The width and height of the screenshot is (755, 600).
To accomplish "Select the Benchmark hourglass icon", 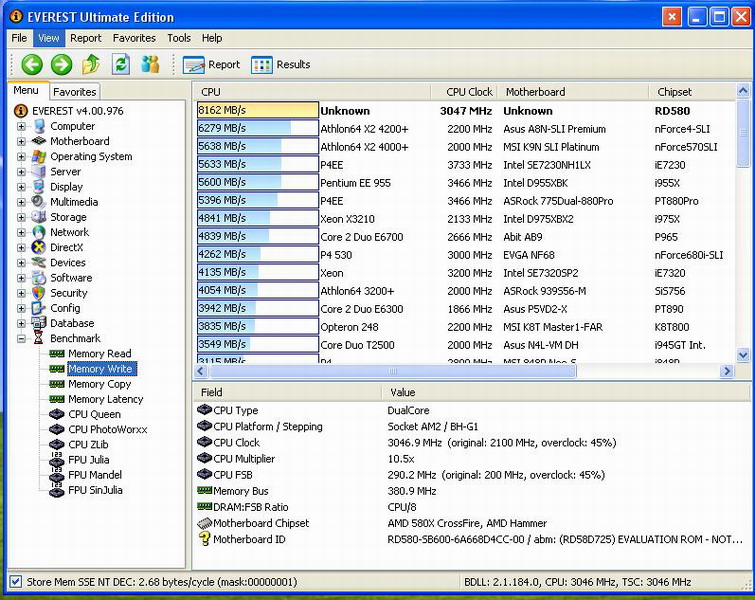I will tap(39, 338).
